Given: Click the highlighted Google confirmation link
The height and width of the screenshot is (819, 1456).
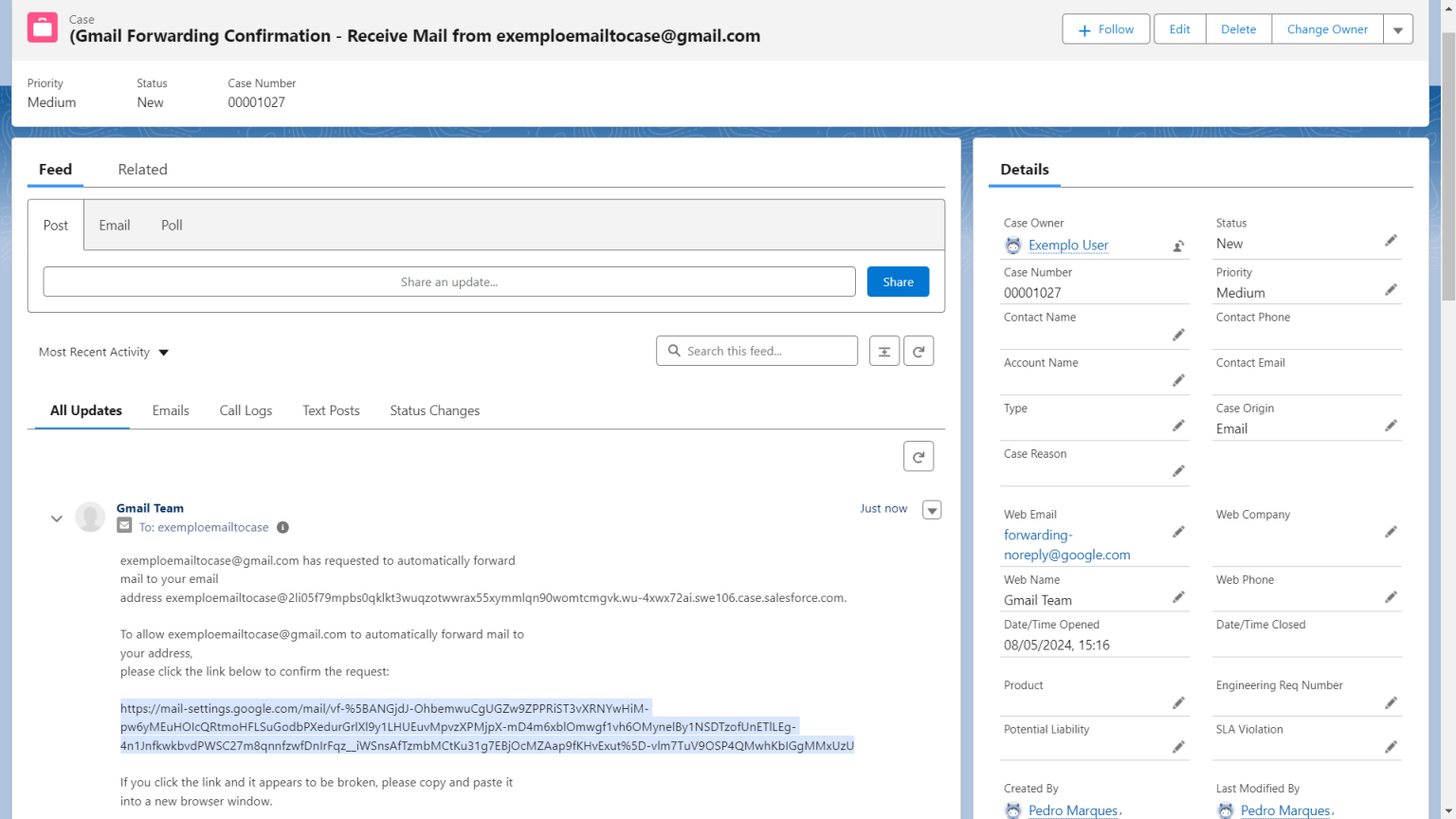Looking at the screenshot, I should point(486,726).
